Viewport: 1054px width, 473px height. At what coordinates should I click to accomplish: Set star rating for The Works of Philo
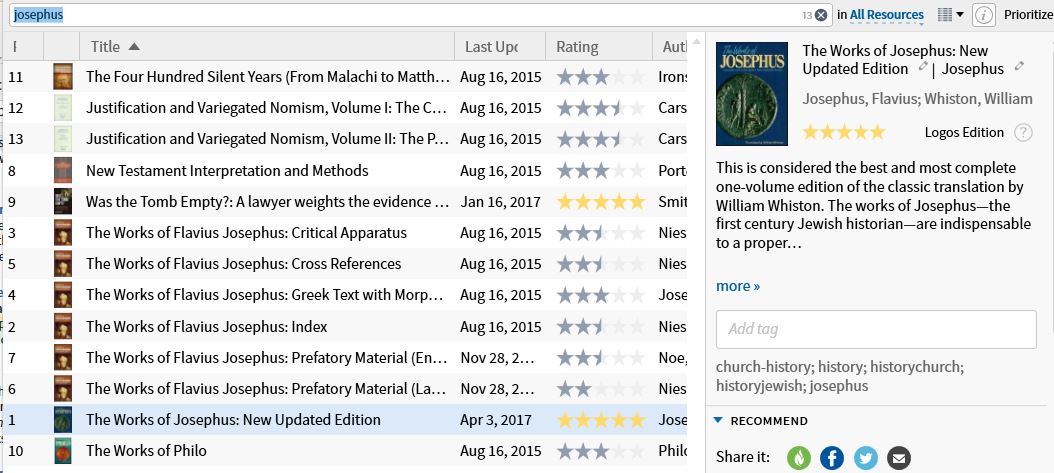tap(601, 451)
